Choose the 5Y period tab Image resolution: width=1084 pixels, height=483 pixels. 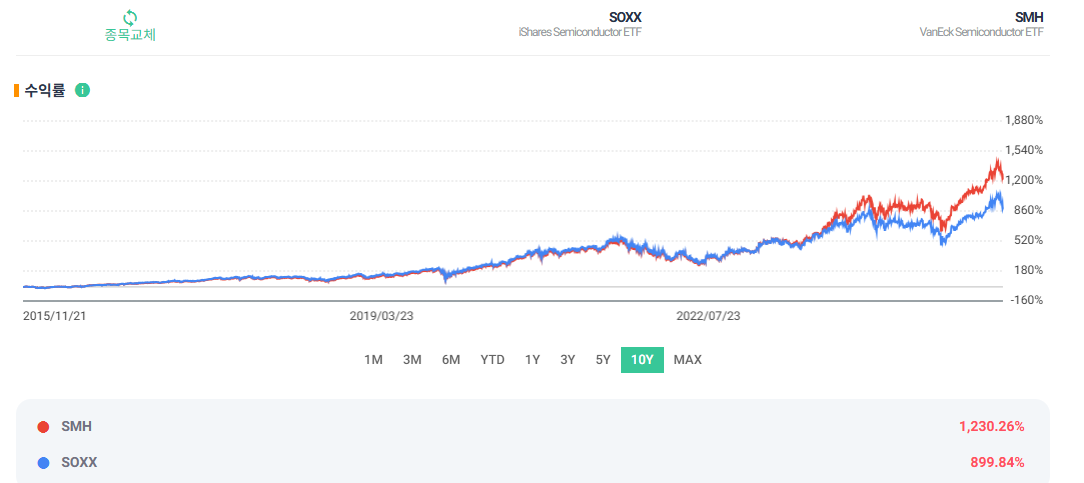point(603,359)
